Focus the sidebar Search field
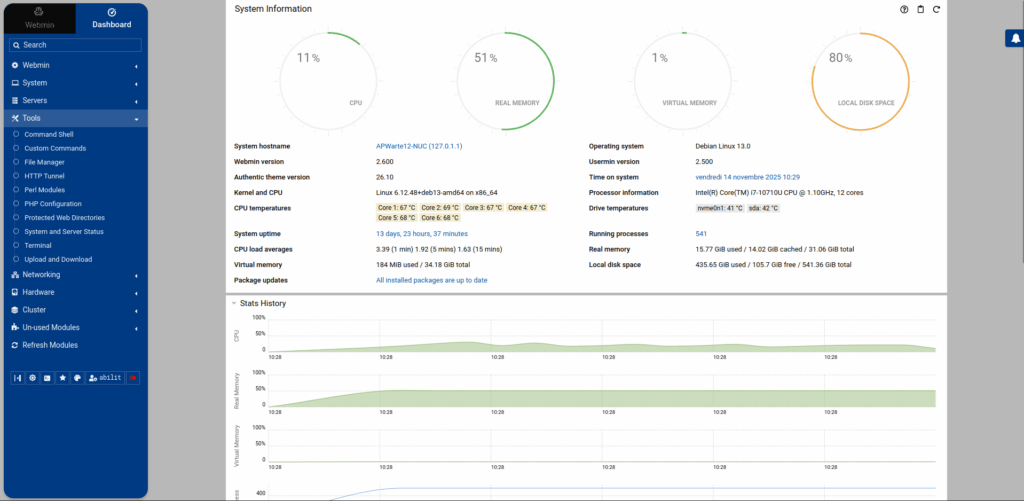The image size is (1024, 501). (75, 45)
